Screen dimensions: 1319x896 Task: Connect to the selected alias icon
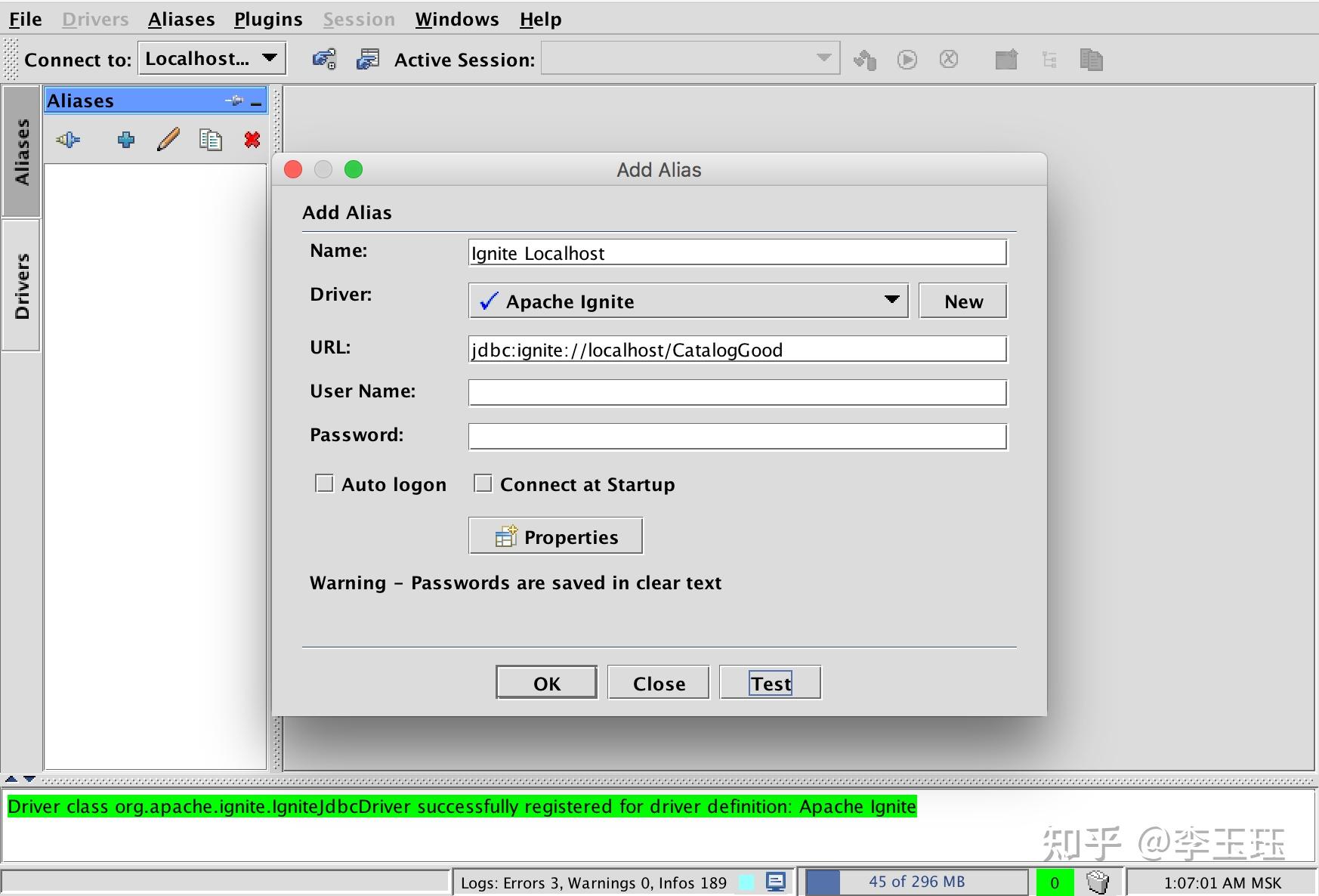click(x=68, y=140)
